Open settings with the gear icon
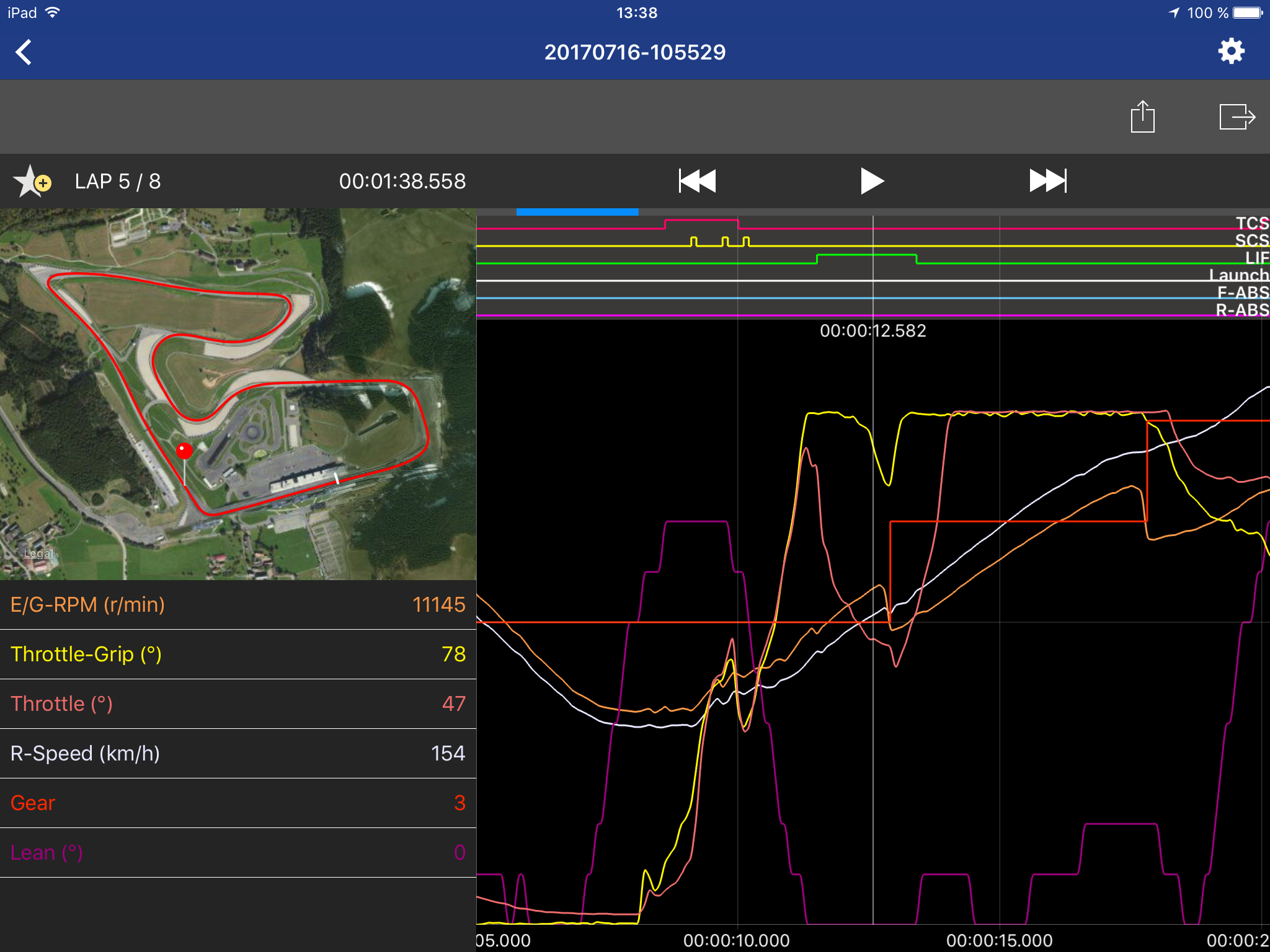This screenshot has height=952, width=1270. (x=1231, y=51)
